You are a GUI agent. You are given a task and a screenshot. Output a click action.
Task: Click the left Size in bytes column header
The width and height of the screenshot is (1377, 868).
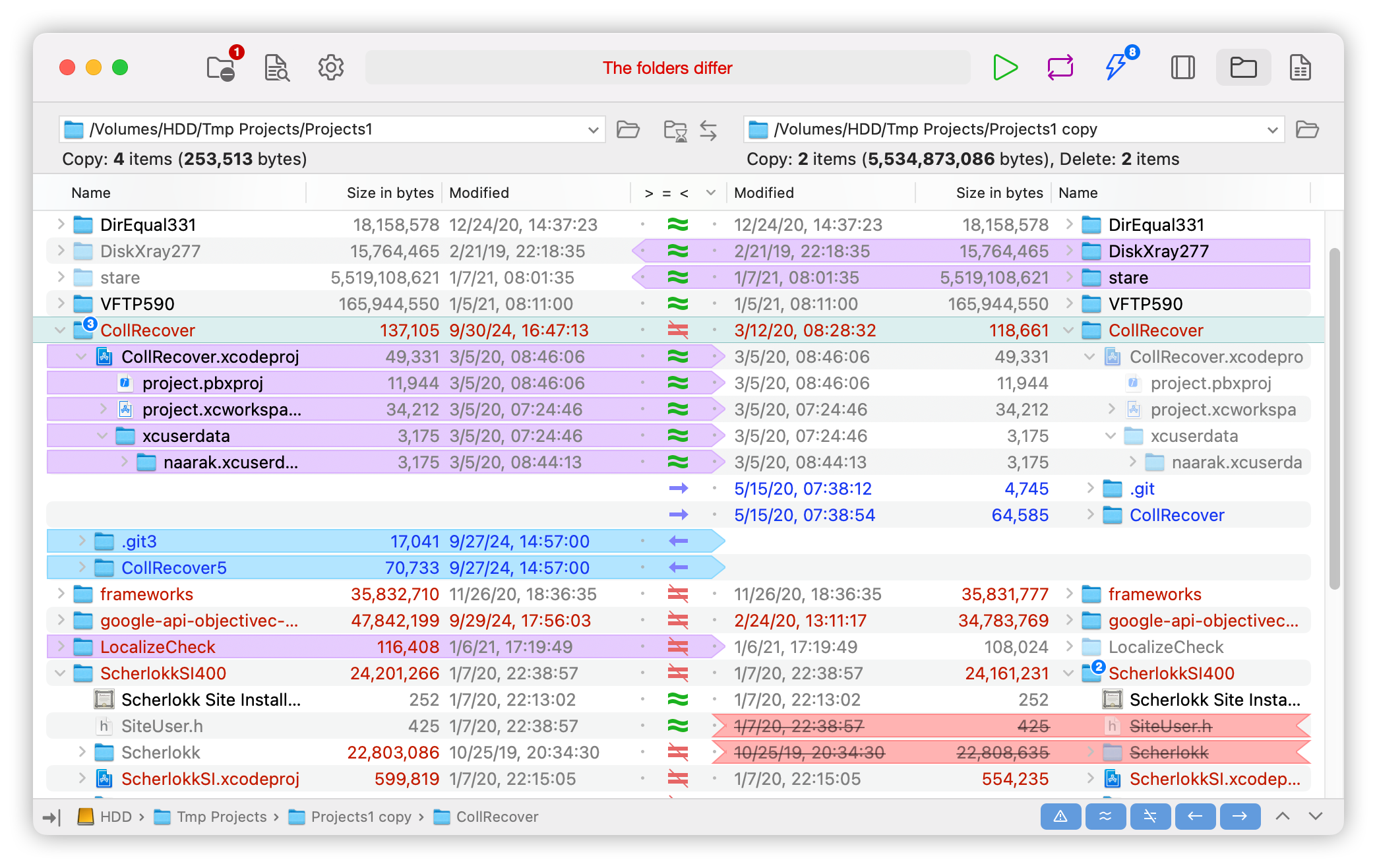pyautogui.click(x=390, y=193)
